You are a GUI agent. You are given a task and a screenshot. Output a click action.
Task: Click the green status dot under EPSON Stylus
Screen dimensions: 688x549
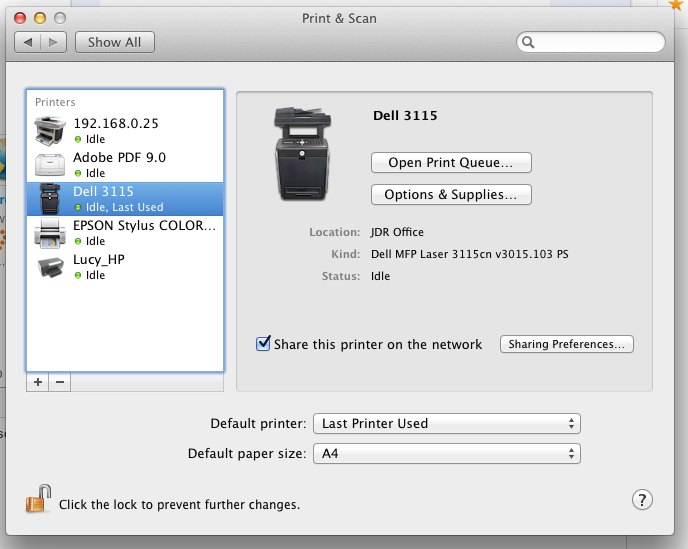point(78,241)
